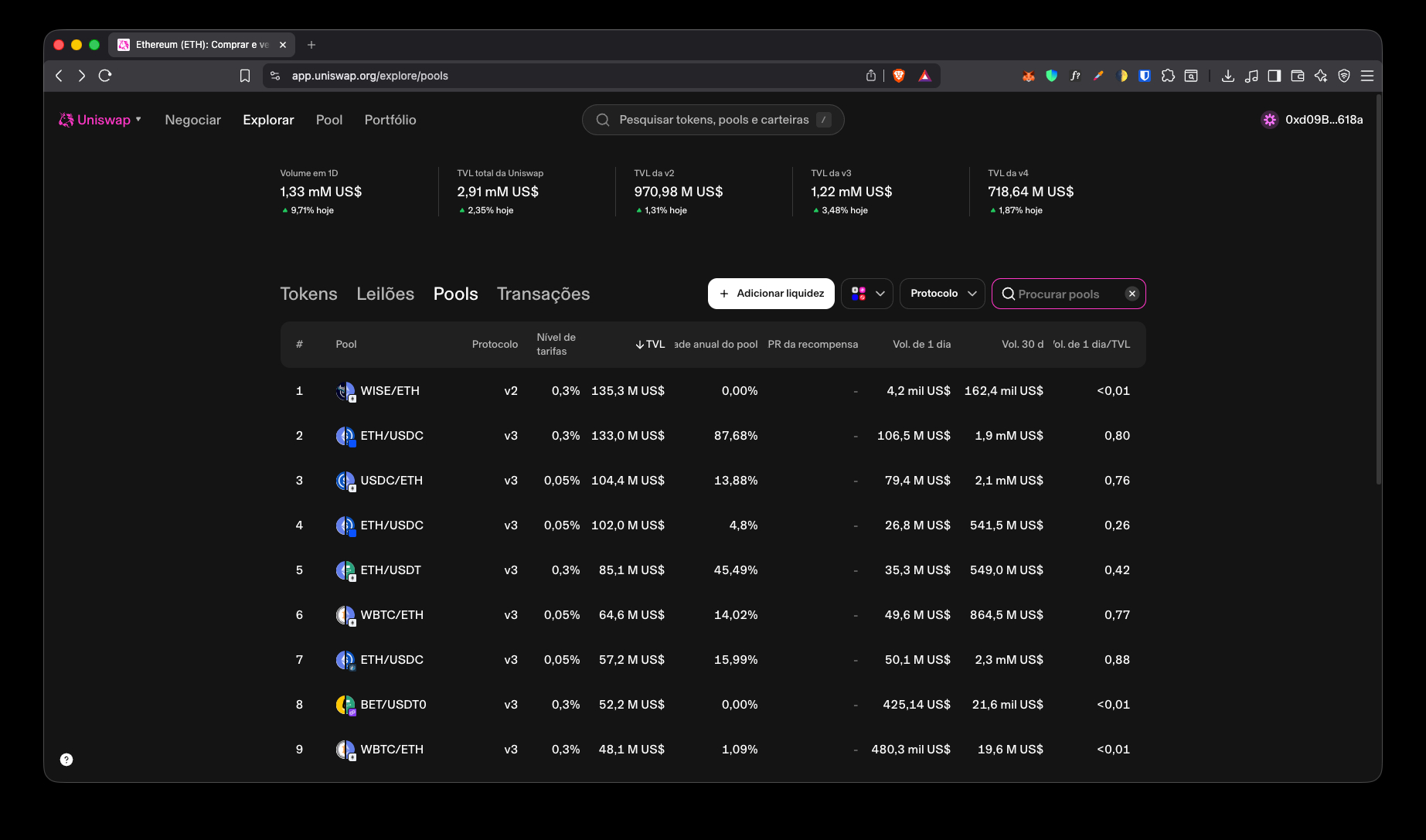Image resolution: width=1426 pixels, height=840 pixels.
Task: Click the TVL da v4 stat 718,64 M US$
Action: tap(1030, 192)
